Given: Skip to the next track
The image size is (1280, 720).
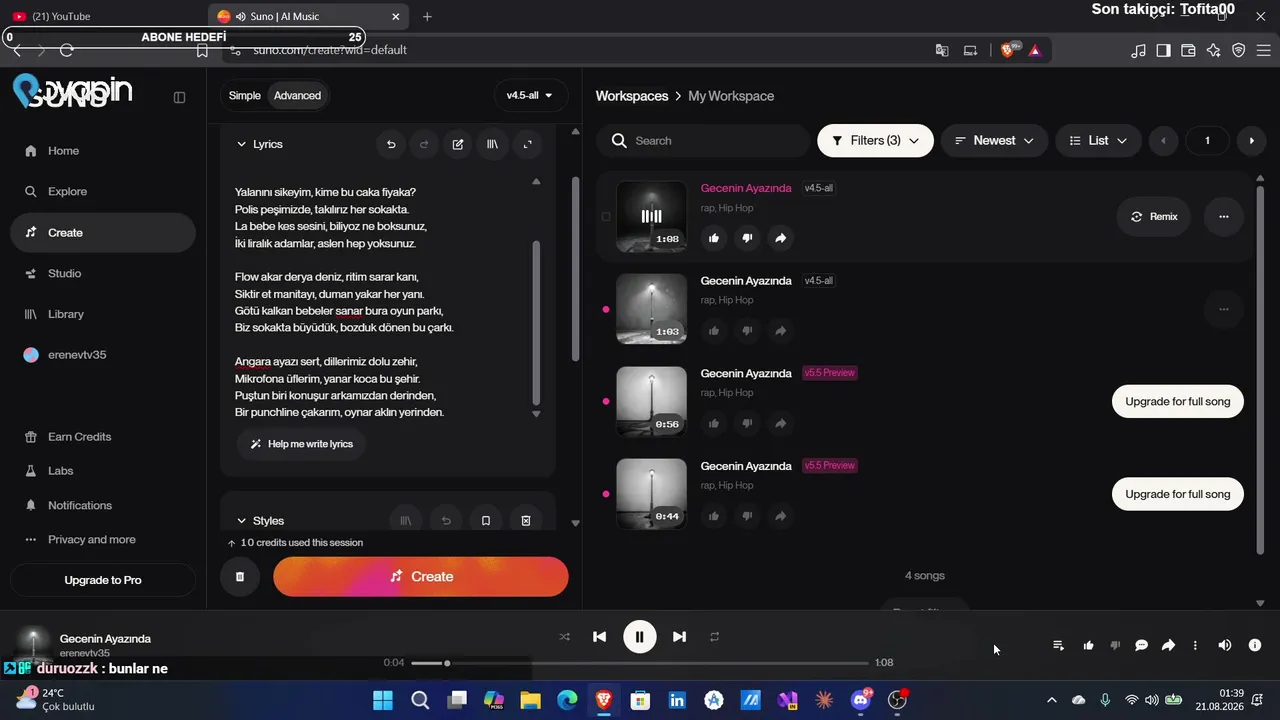Looking at the screenshot, I should click(679, 636).
